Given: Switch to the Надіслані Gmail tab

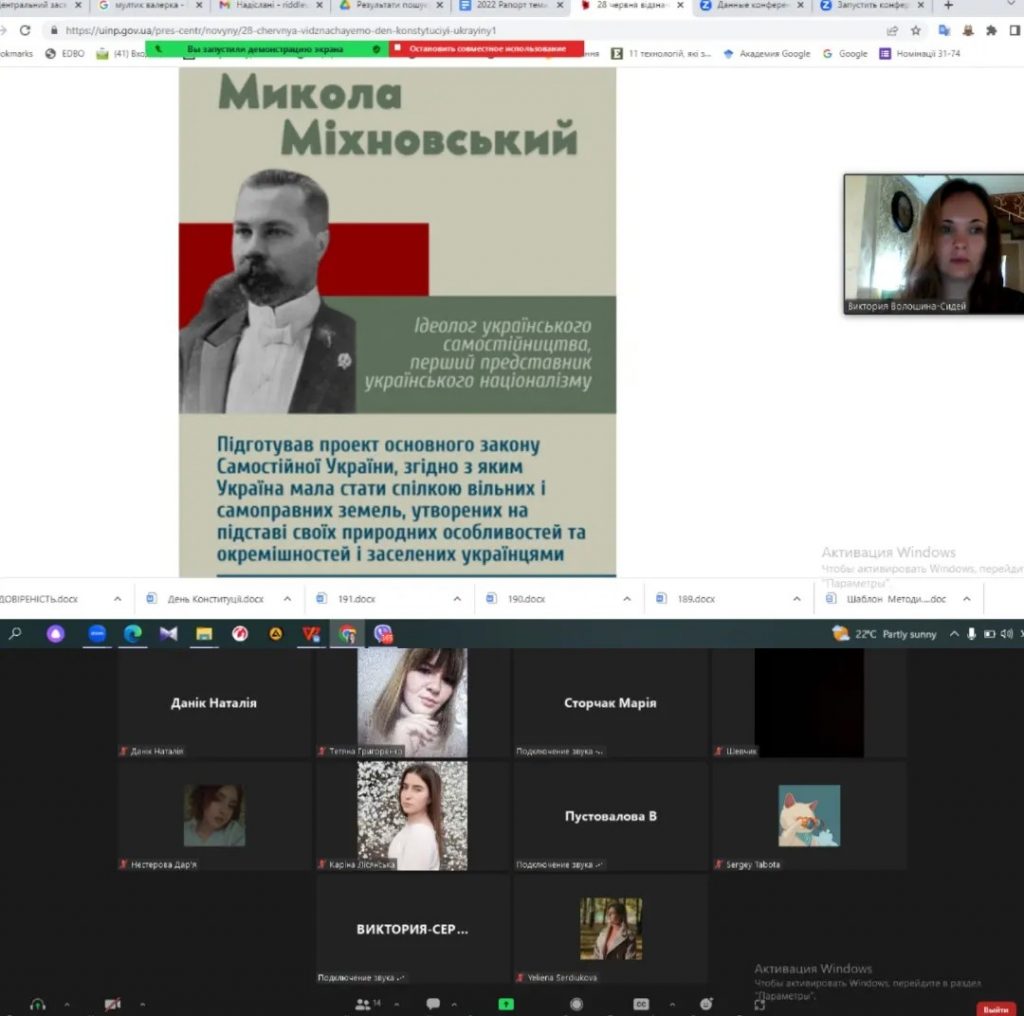Looking at the screenshot, I should (x=264, y=5).
